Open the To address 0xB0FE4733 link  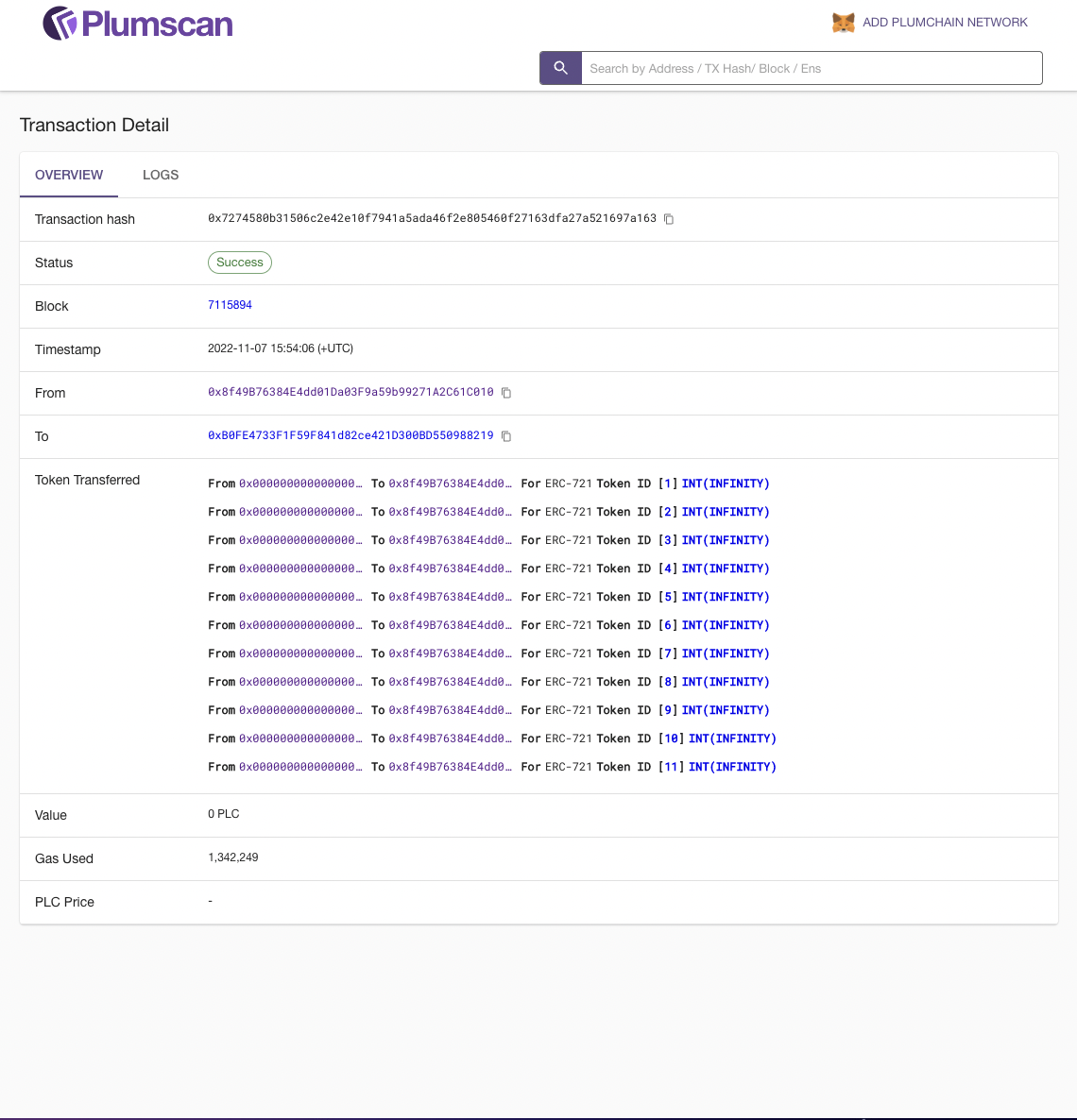tap(350, 435)
